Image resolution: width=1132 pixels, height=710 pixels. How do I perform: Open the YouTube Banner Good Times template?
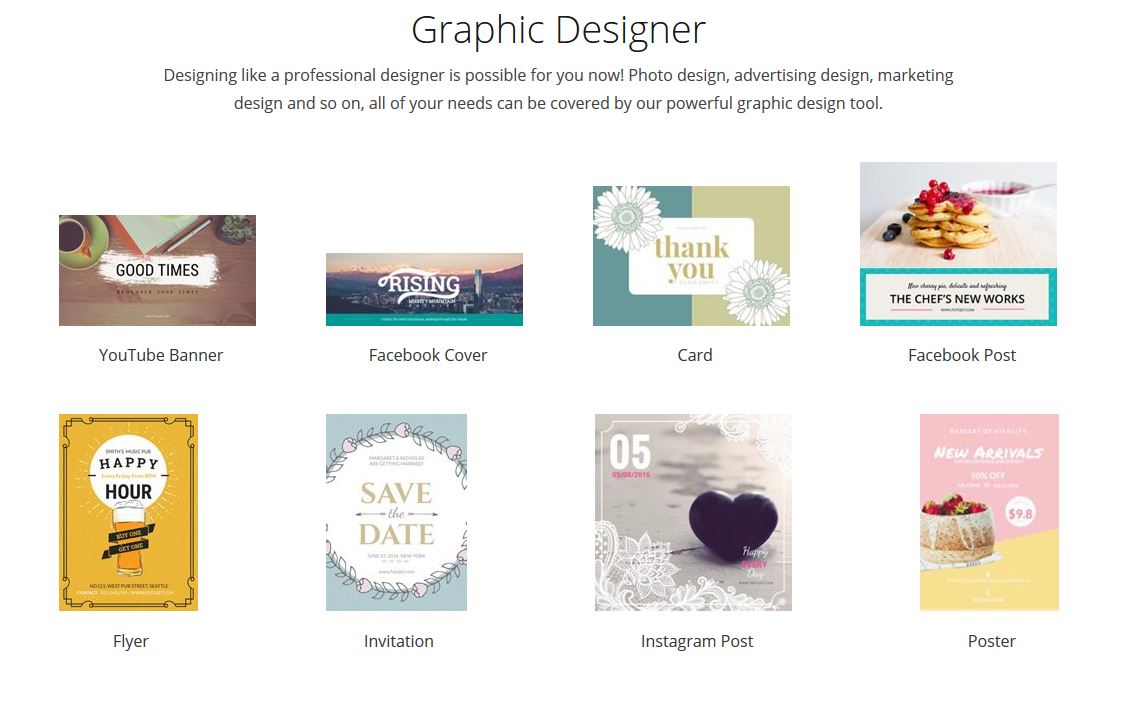pos(157,270)
